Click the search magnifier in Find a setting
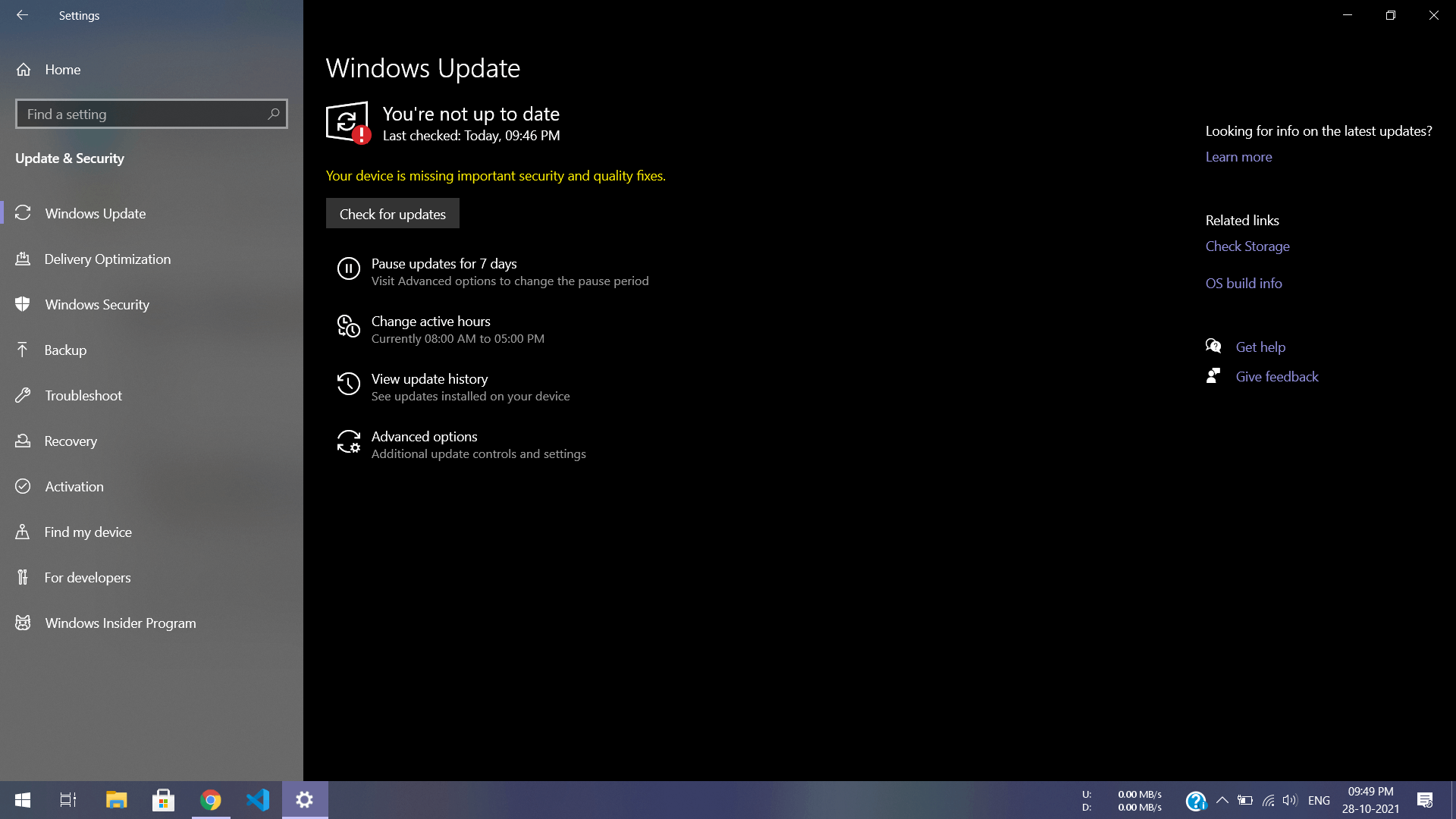The height and width of the screenshot is (819, 1456). 274,114
